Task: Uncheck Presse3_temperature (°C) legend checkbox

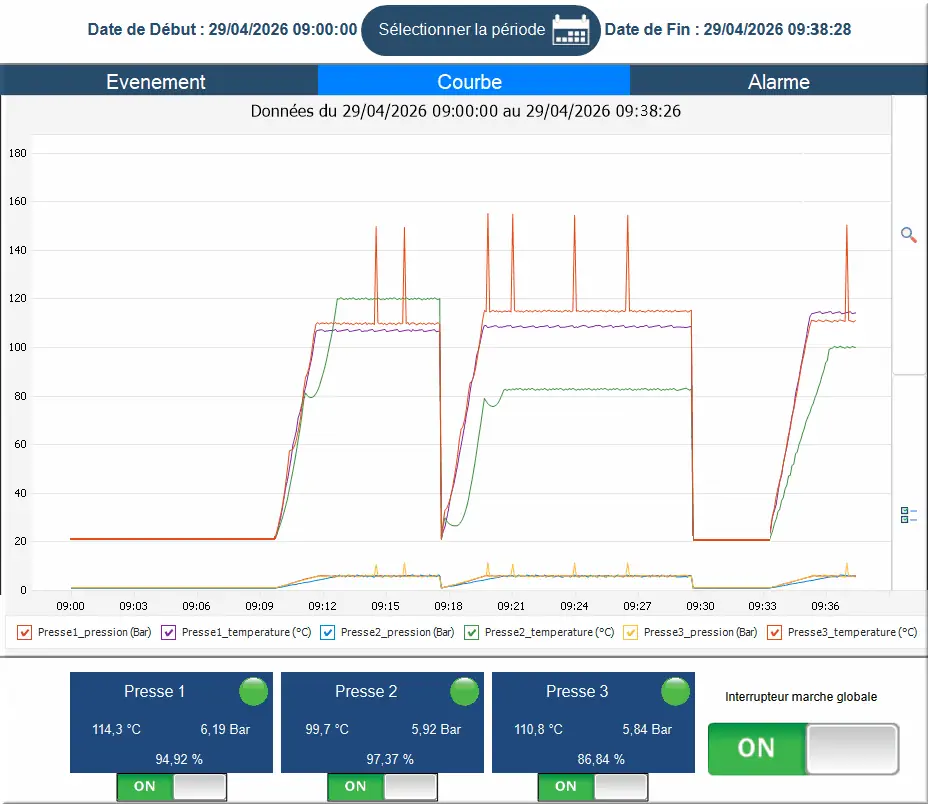Action: click(x=774, y=632)
